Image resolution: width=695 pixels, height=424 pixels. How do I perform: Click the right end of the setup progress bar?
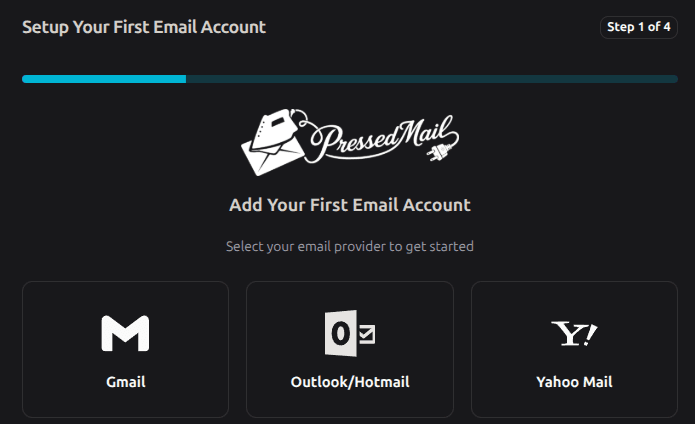point(672,78)
